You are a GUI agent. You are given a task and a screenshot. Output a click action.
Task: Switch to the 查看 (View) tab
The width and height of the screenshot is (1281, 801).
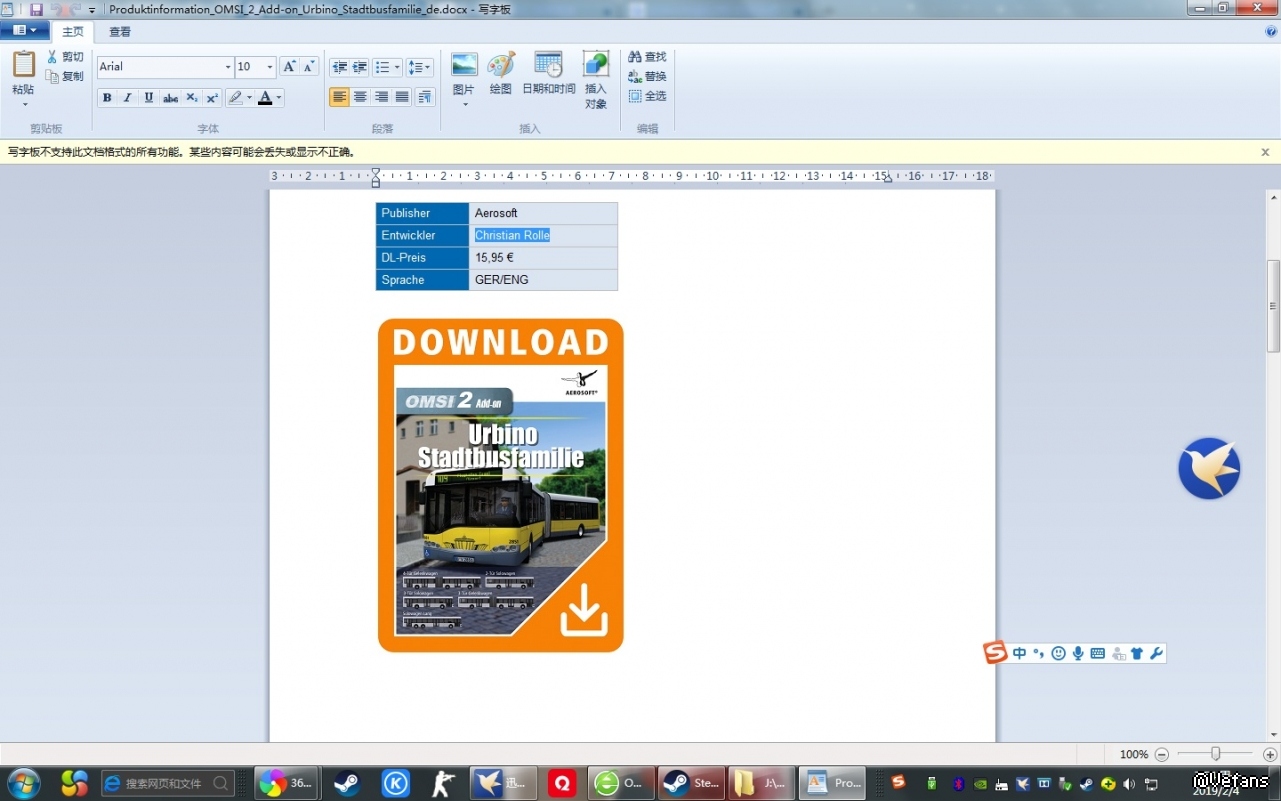120,32
